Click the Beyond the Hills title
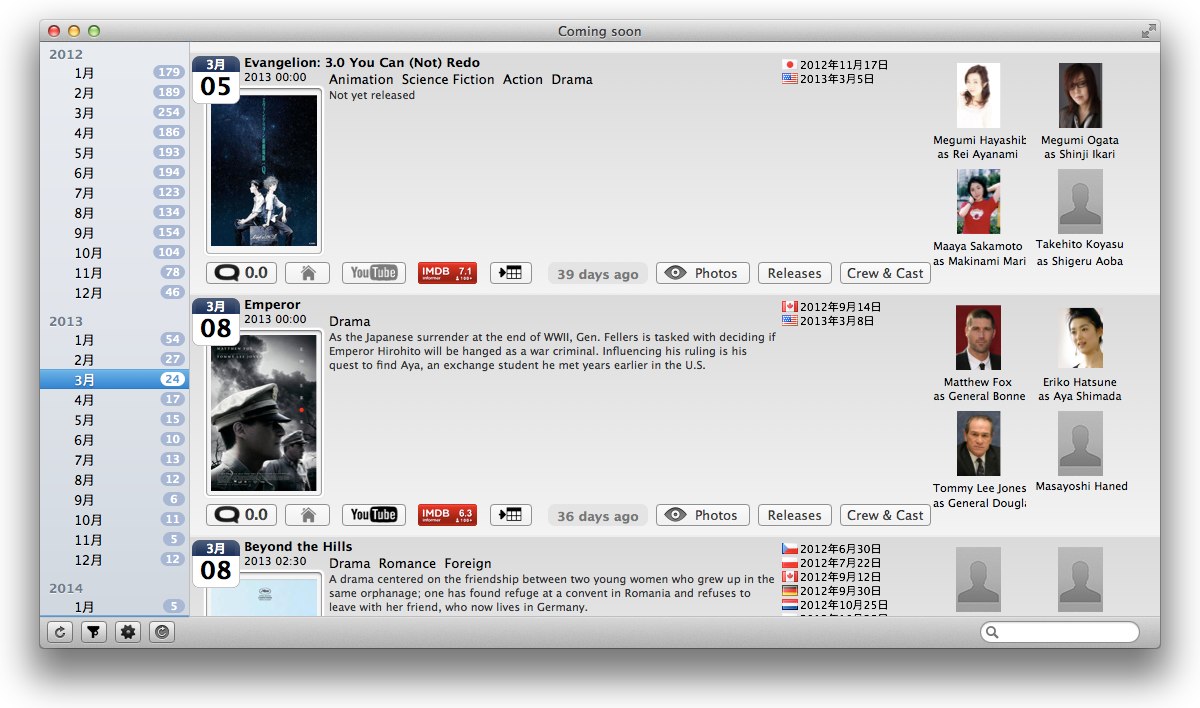Viewport: 1200px width, 708px height. pos(298,547)
